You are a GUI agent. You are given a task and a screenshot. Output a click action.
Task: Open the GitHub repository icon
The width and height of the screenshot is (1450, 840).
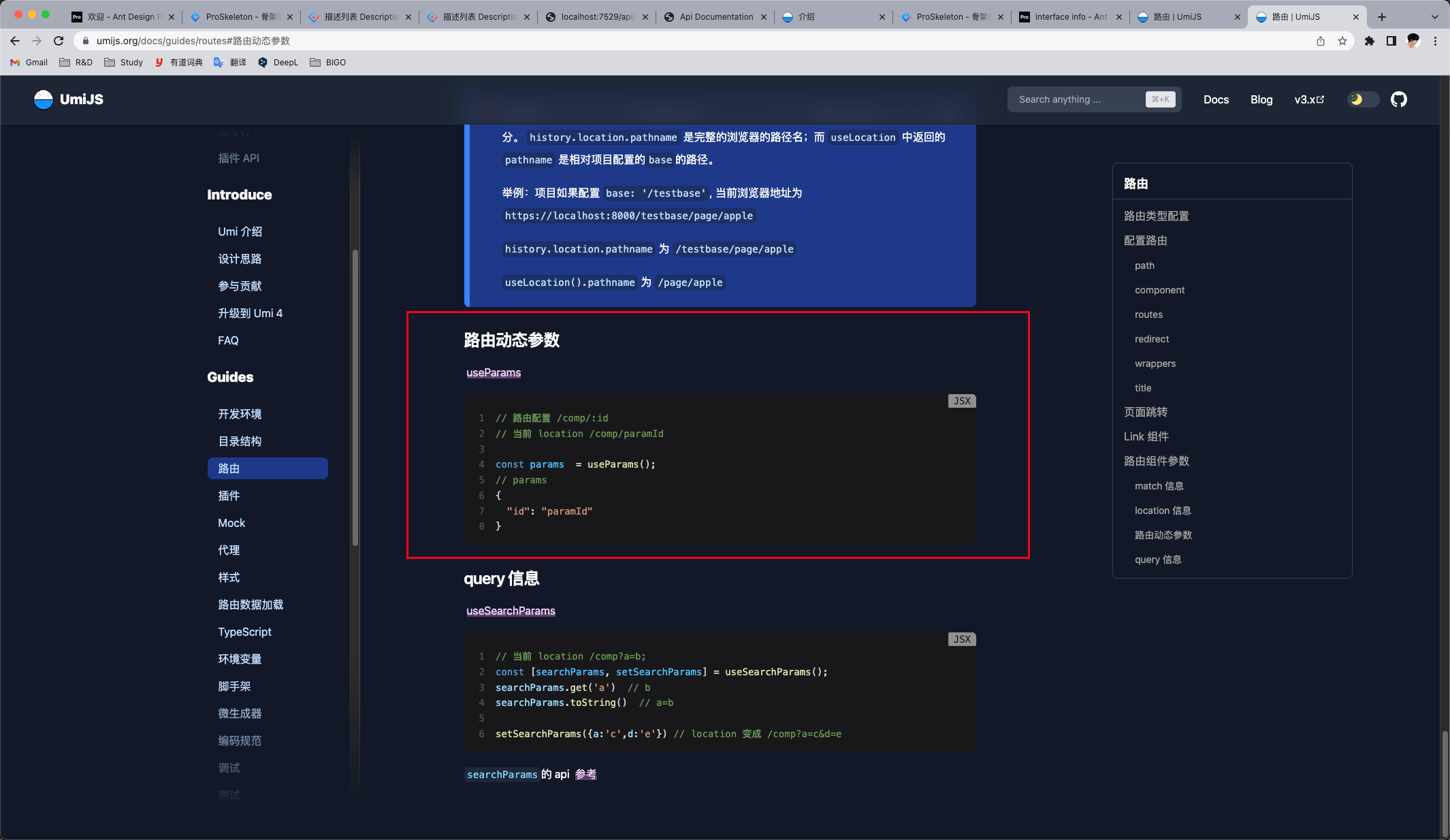(1398, 99)
